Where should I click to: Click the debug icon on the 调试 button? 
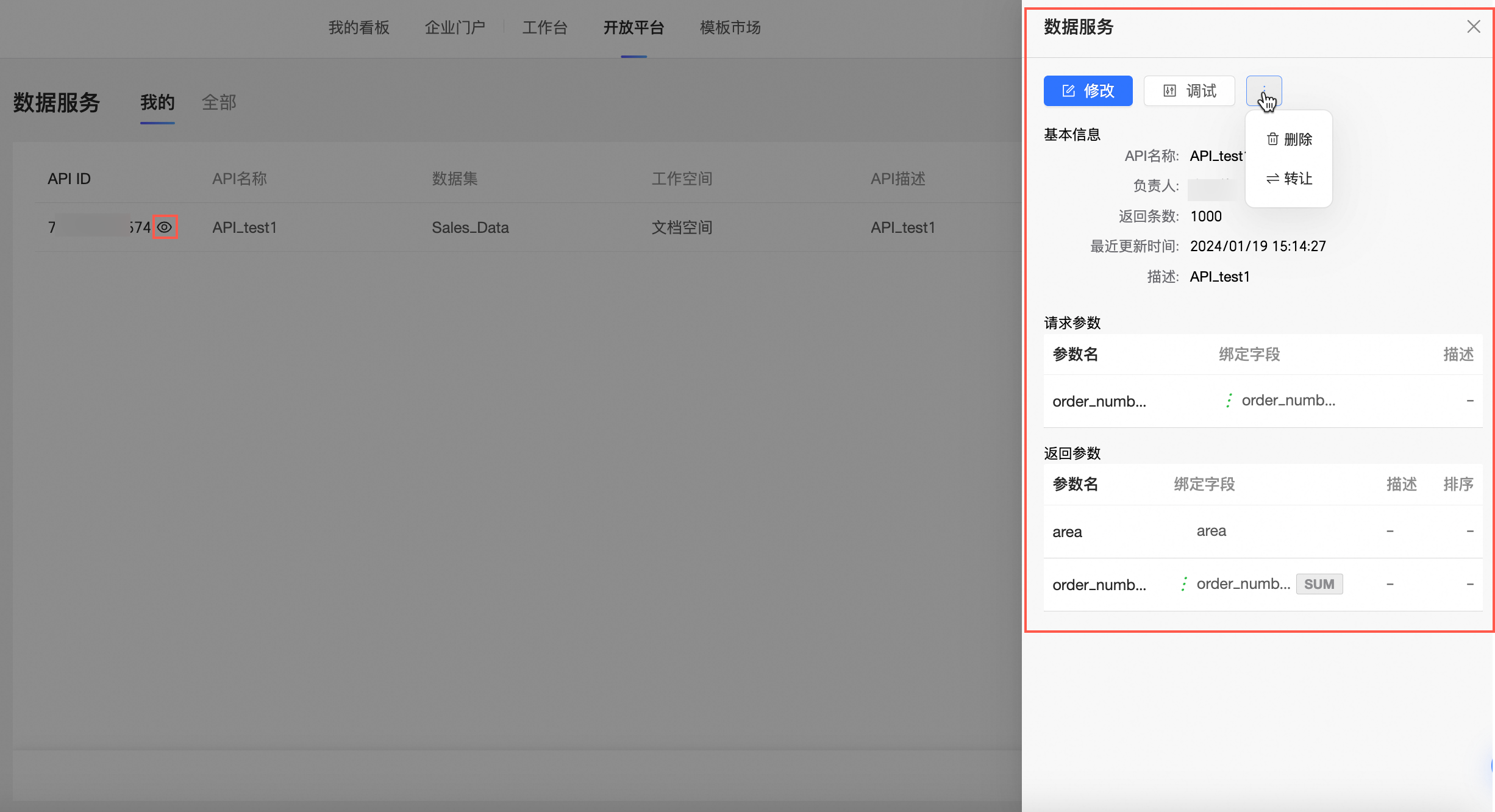click(1169, 91)
